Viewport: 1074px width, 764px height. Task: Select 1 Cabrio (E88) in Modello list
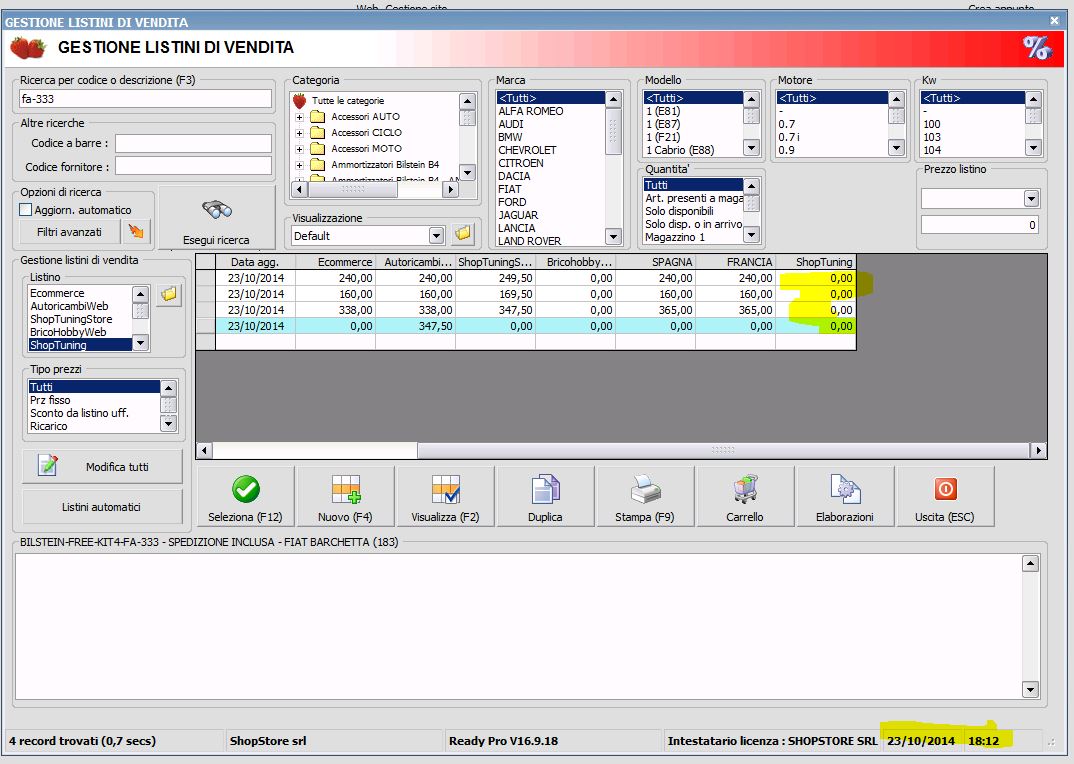pyautogui.click(x=693, y=150)
